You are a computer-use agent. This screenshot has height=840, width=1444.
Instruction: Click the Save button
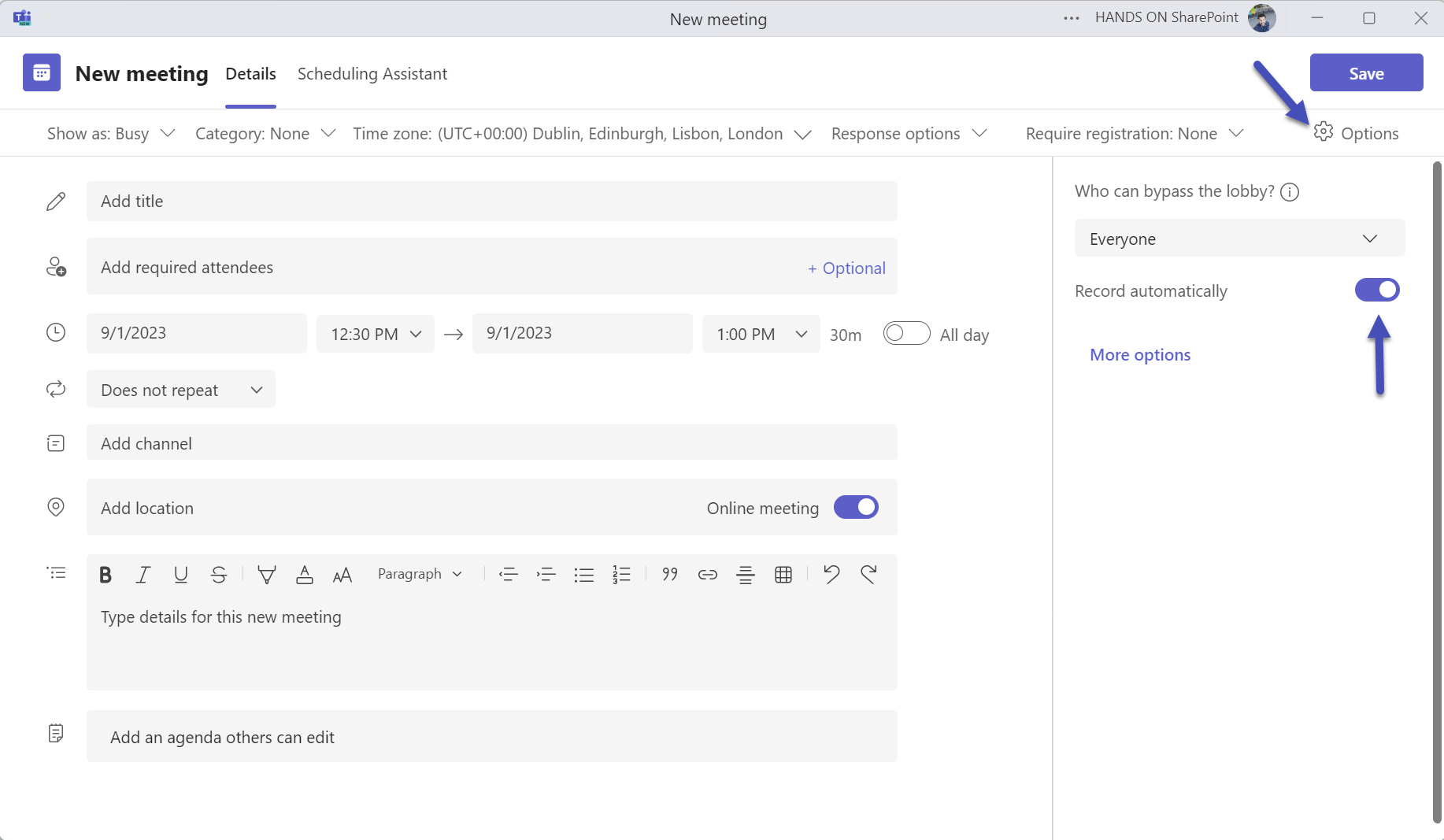point(1366,72)
